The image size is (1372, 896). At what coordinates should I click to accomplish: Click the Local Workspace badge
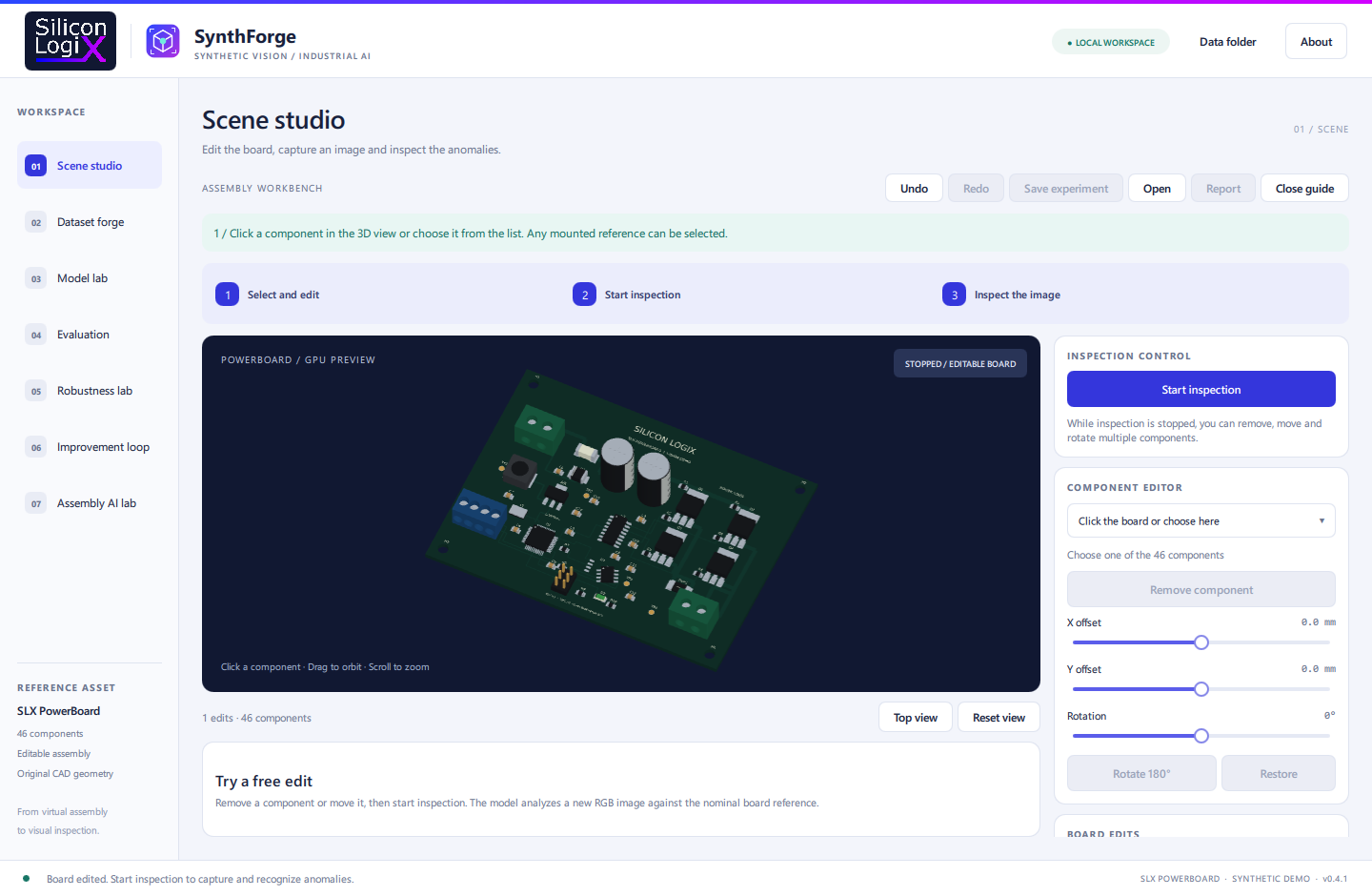point(1111,42)
